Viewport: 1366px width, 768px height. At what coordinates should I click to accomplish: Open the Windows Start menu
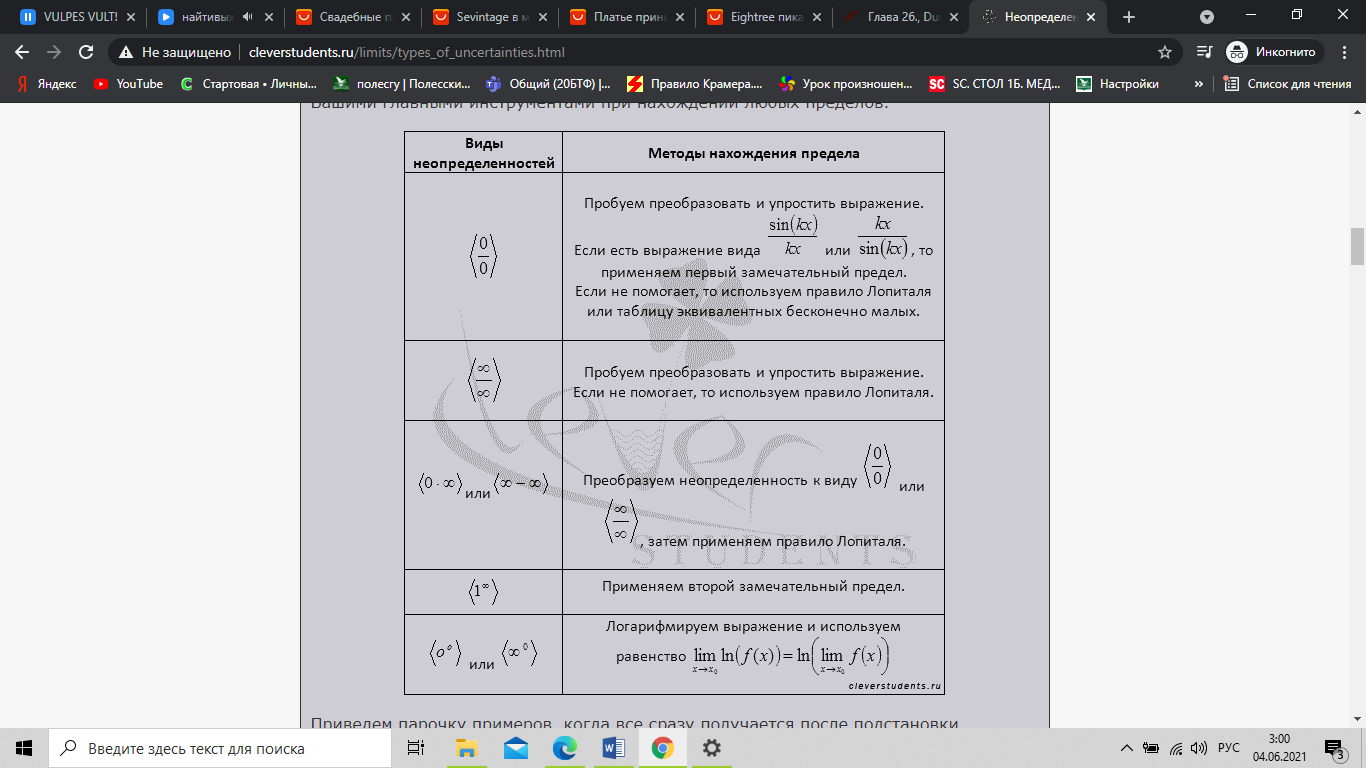[24, 748]
